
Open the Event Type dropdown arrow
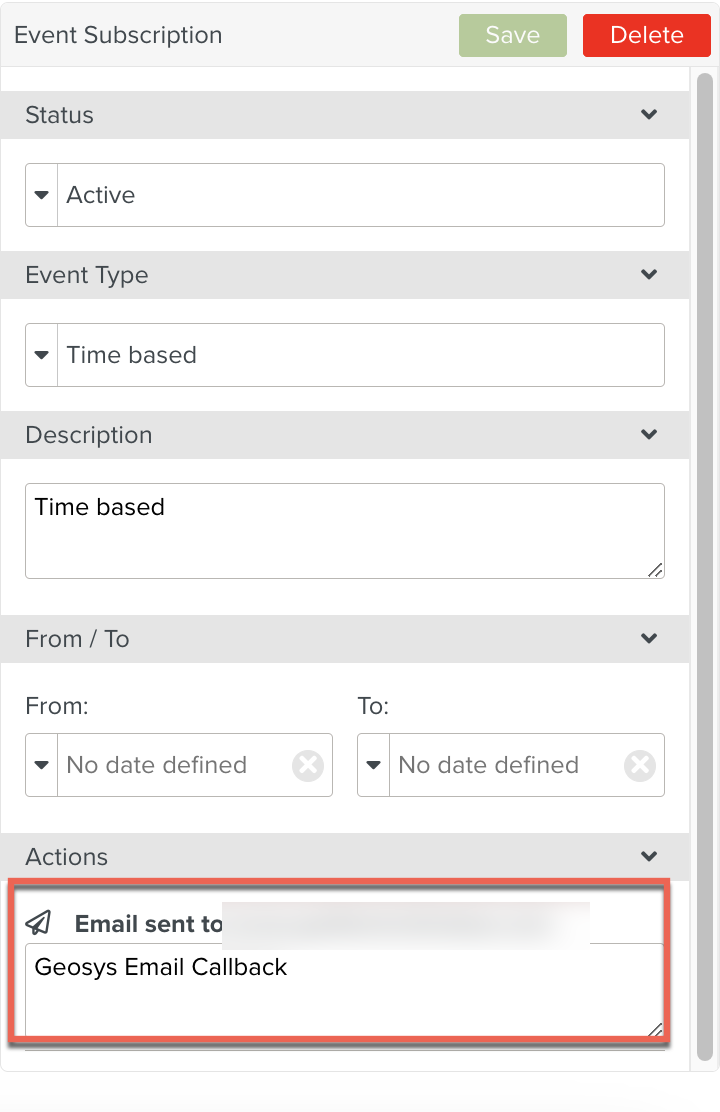point(42,355)
